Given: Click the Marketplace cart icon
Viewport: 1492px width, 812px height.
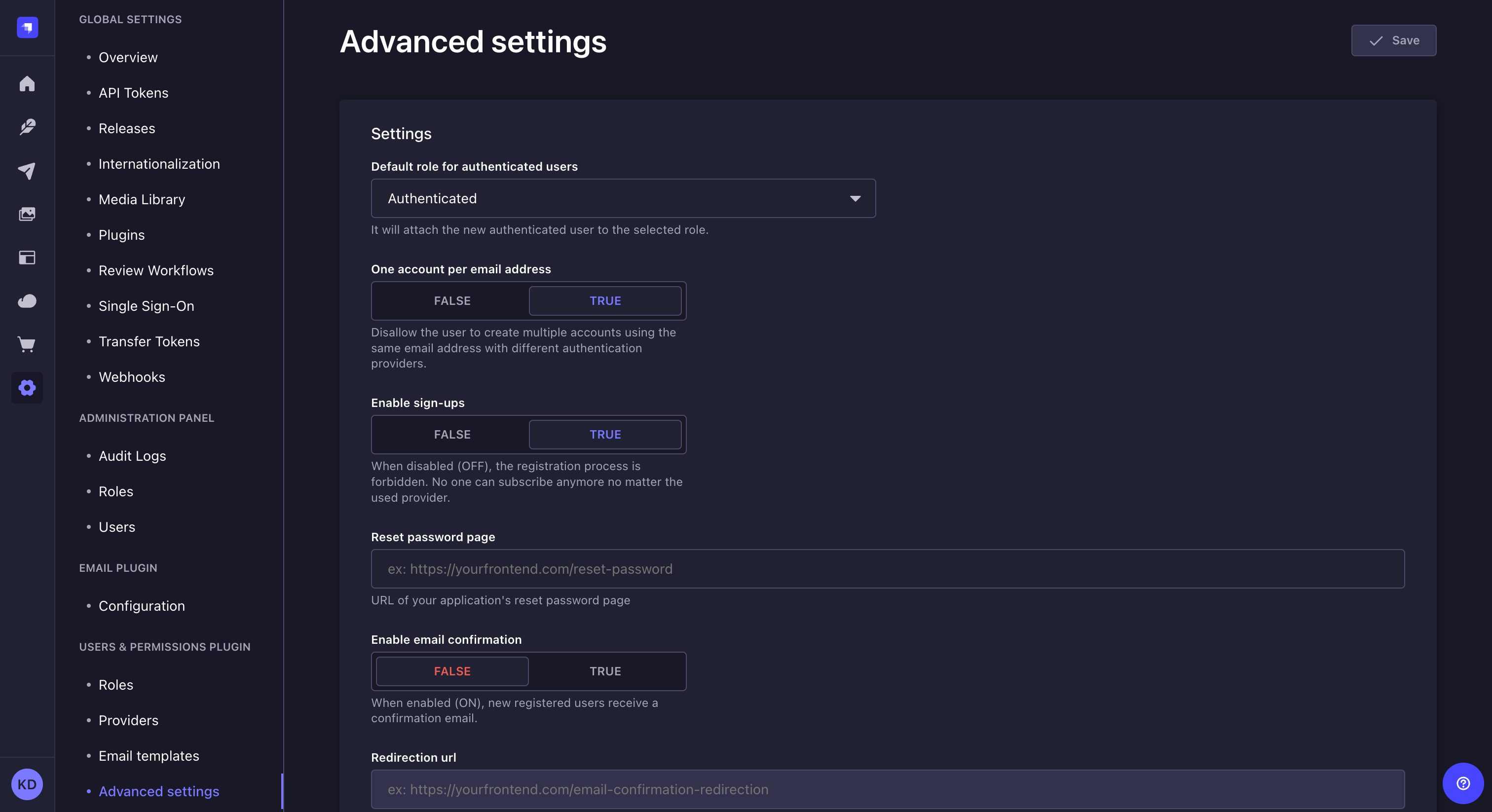Looking at the screenshot, I should click(27, 345).
